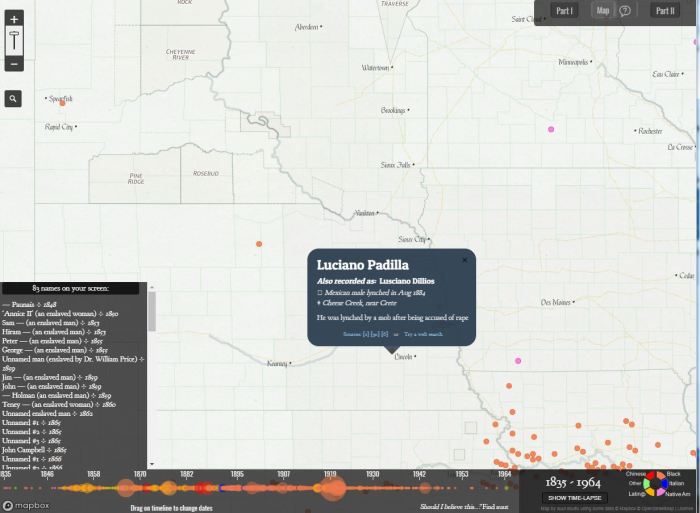Click the red cluster on the timeline near 1882
This screenshot has height=513, width=700.
[x=204, y=488]
